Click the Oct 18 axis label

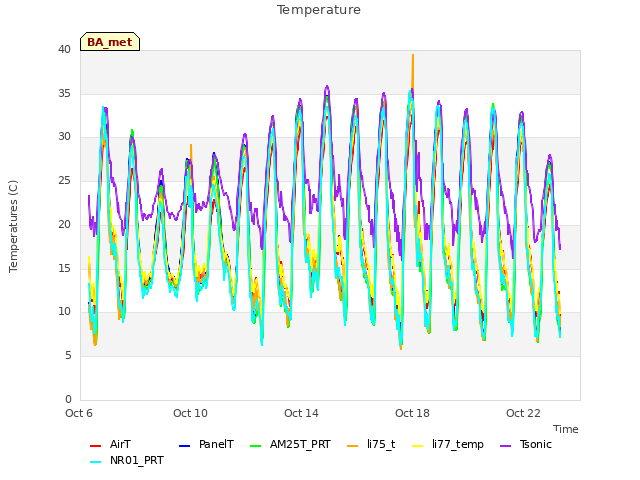click(412, 413)
